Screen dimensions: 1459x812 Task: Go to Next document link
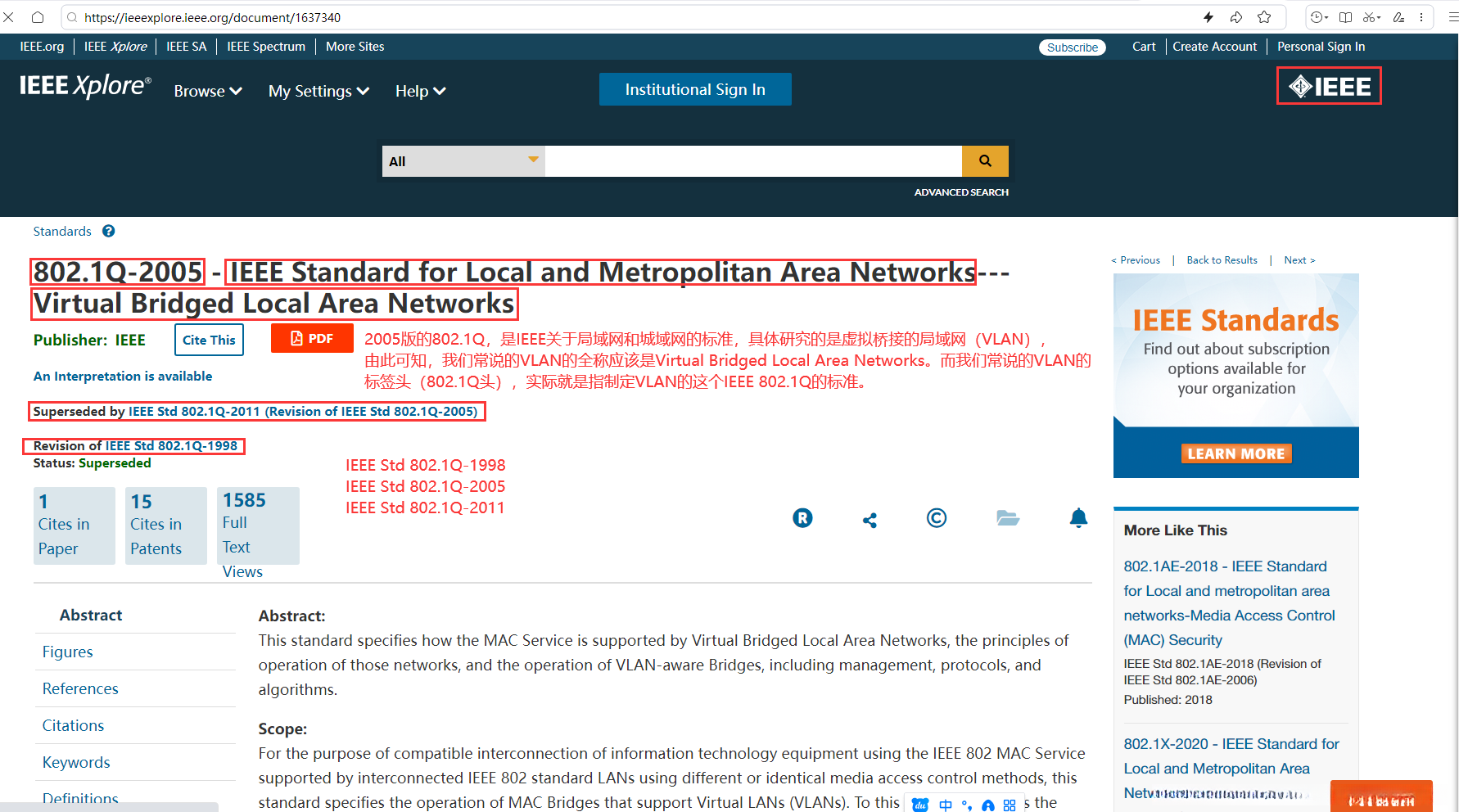tap(1299, 260)
